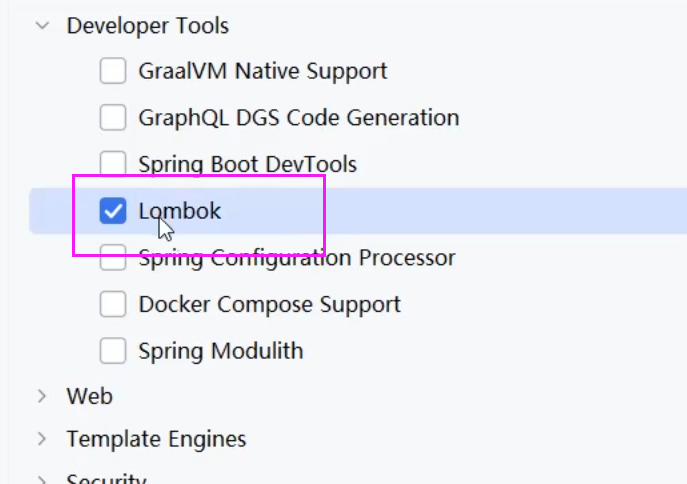Select the Docker Compose Support label
The height and width of the screenshot is (484, 687).
(x=270, y=304)
